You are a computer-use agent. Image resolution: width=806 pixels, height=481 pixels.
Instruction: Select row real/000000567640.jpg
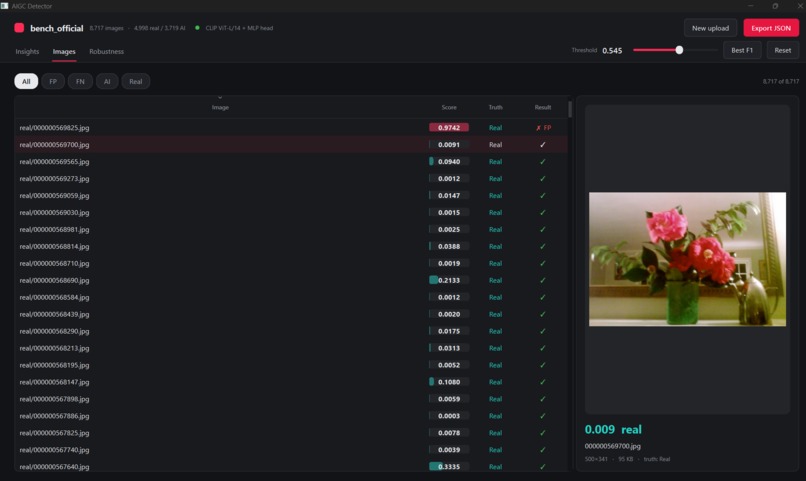coord(291,466)
